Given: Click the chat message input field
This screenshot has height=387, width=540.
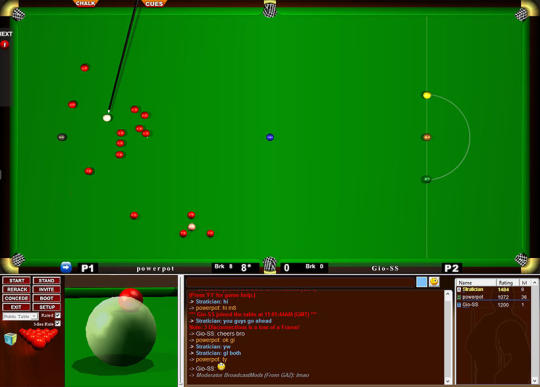Looking at the screenshot, I should [300, 282].
